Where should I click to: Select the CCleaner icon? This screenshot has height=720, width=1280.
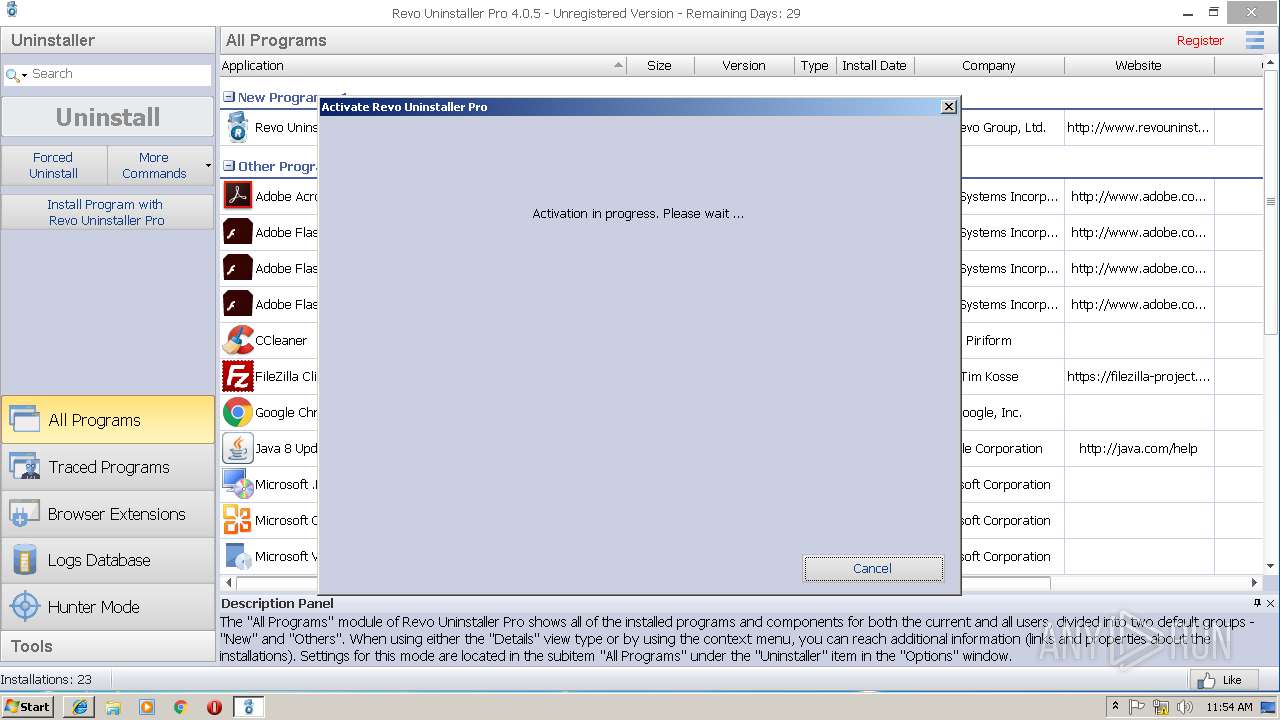(238, 340)
